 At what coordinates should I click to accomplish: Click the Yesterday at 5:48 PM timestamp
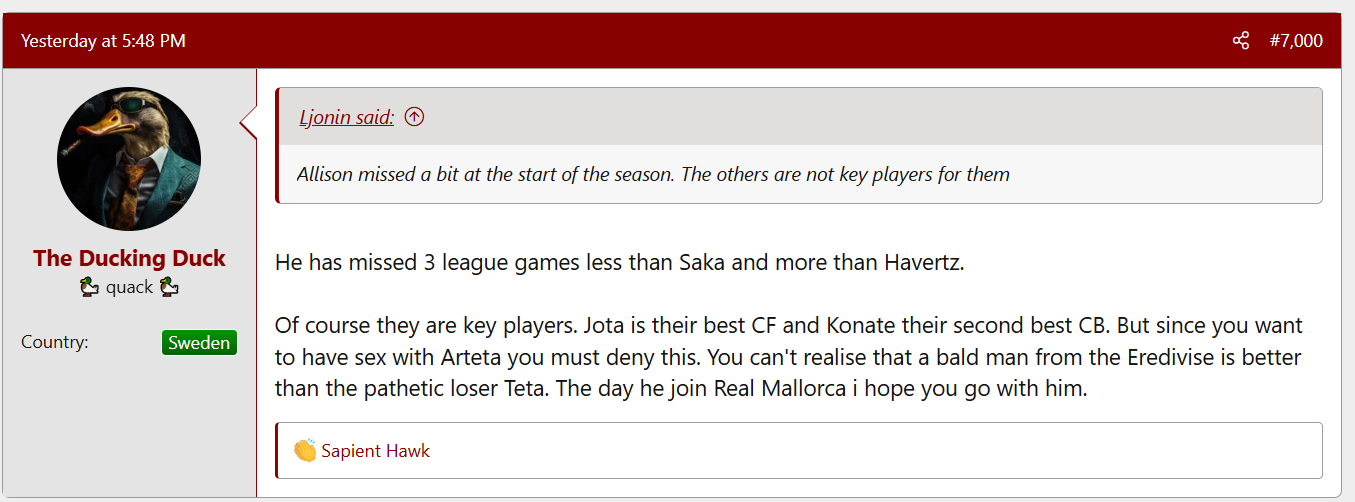click(103, 41)
